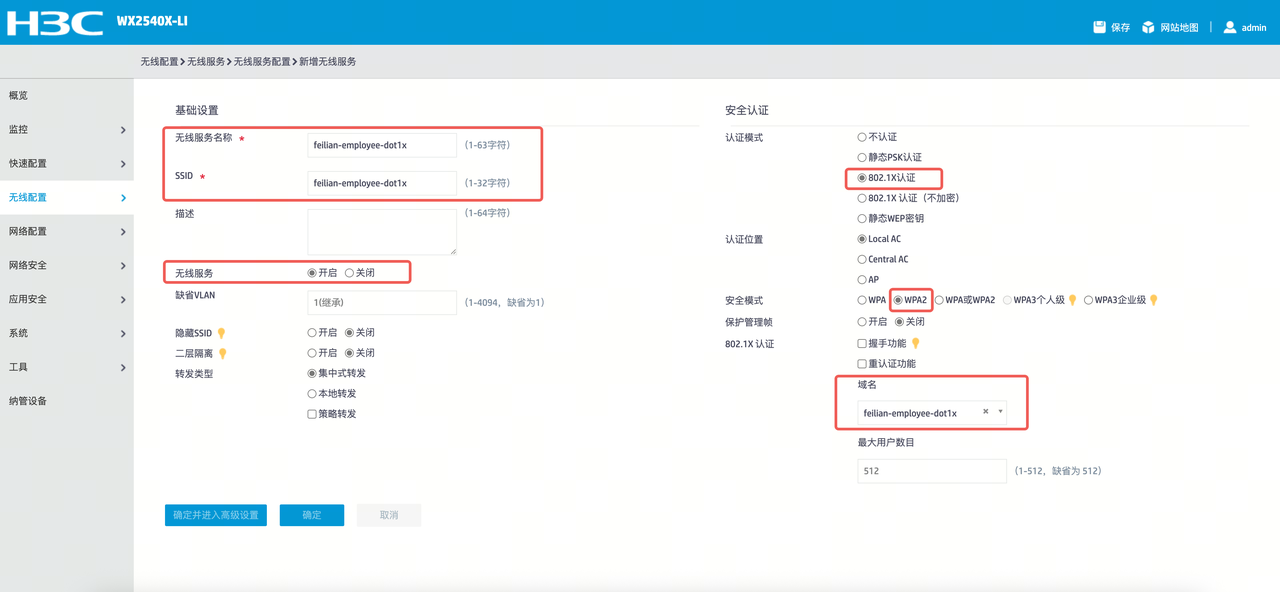Open the 域名 dropdown arrow
1280x592 pixels.
1000,412
